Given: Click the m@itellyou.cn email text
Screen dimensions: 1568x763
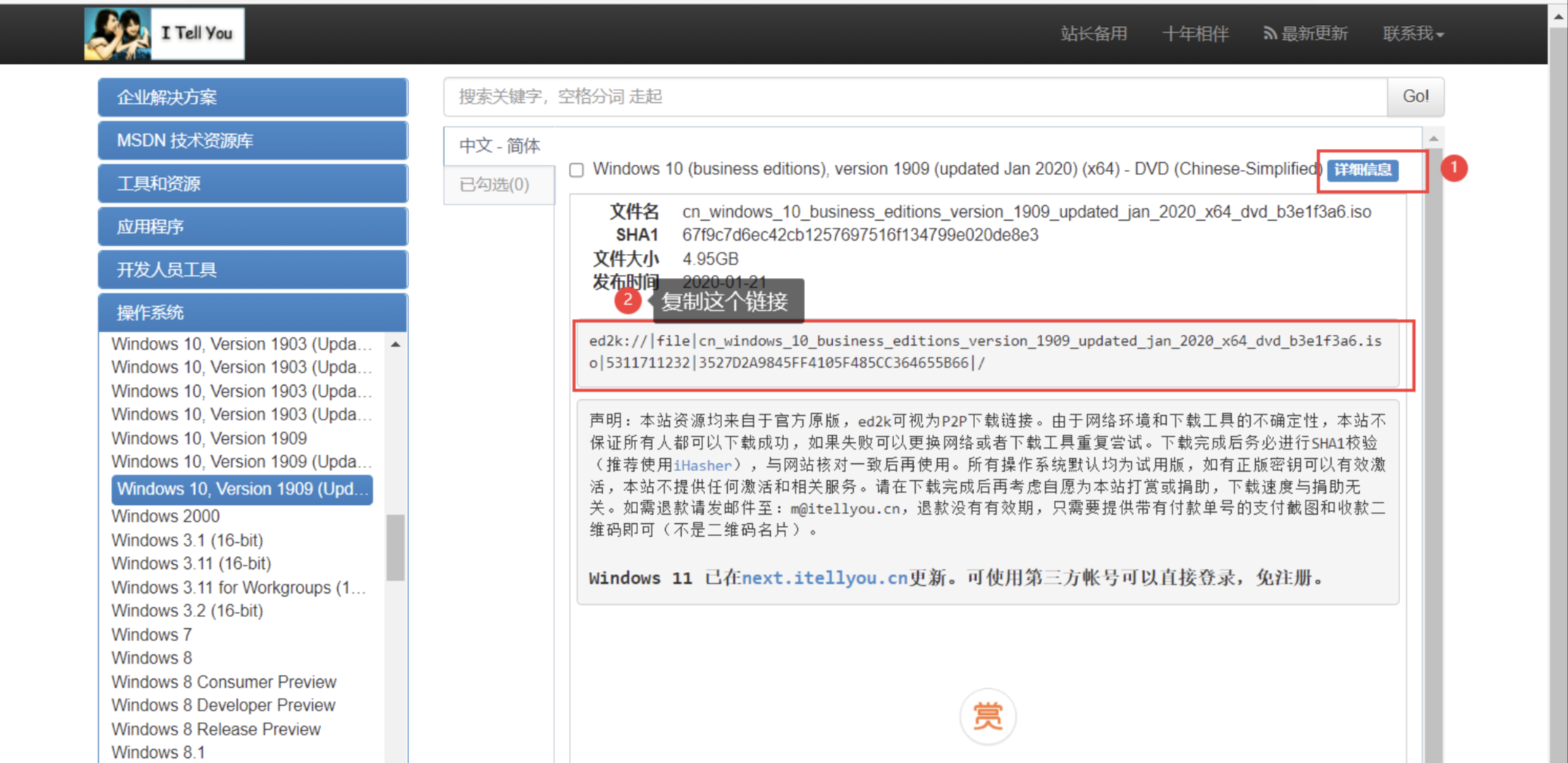Looking at the screenshot, I should [845, 509].
